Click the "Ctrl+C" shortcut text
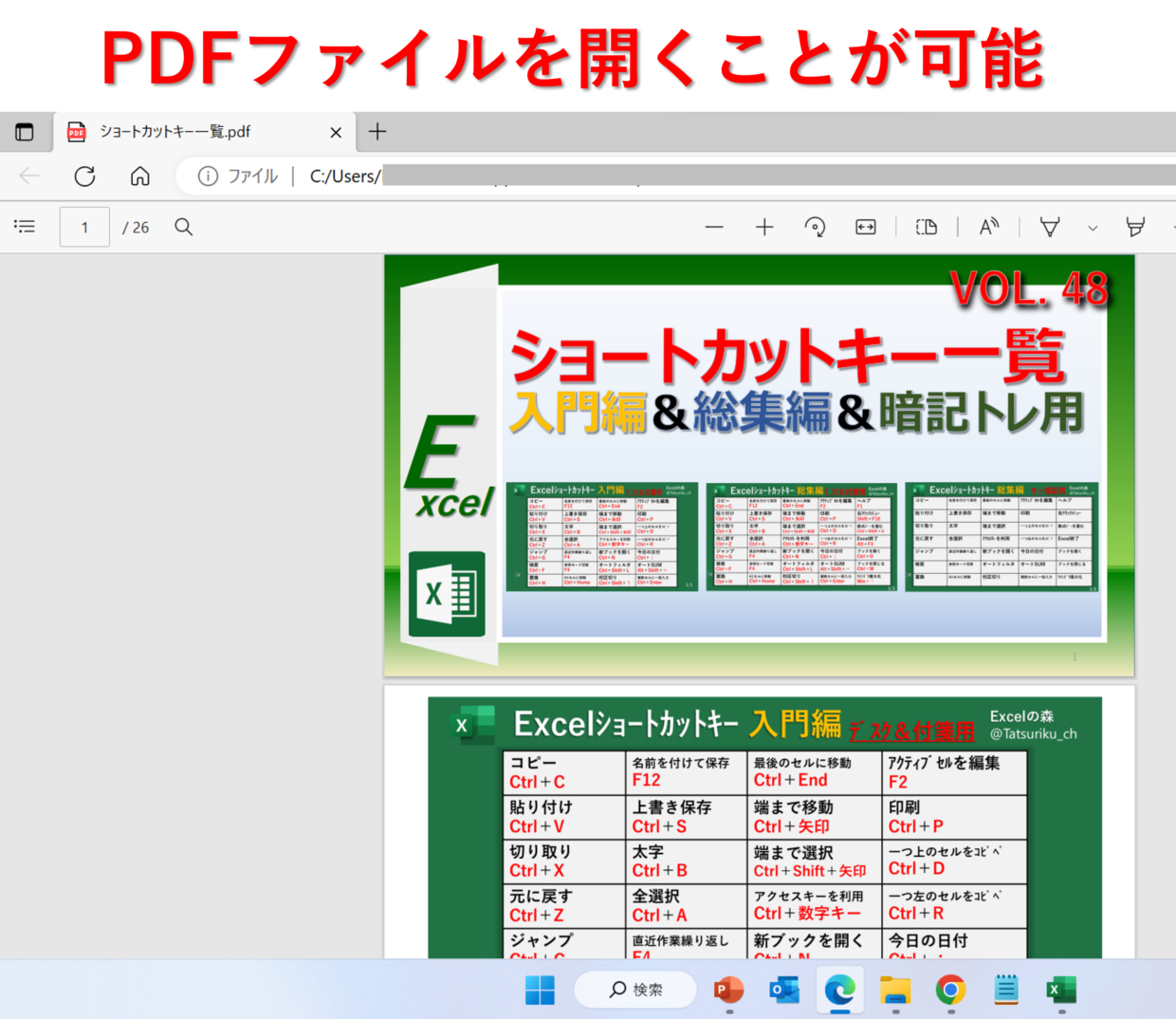1176x1019 pixels. pos(537,782)
